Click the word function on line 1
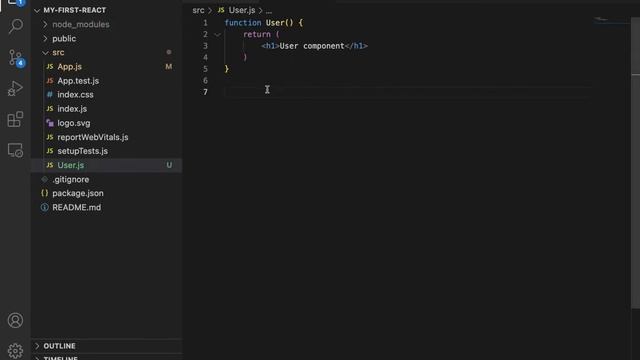This screenshot has height=360, width=640. point(243,23)
